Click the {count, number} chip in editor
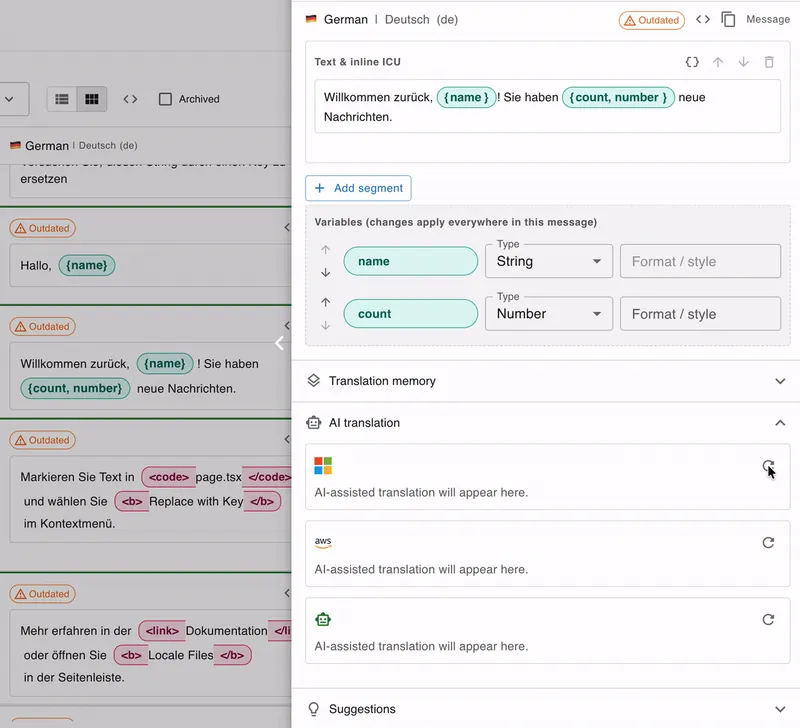800x728 pixels. click(x=618, y=97)
